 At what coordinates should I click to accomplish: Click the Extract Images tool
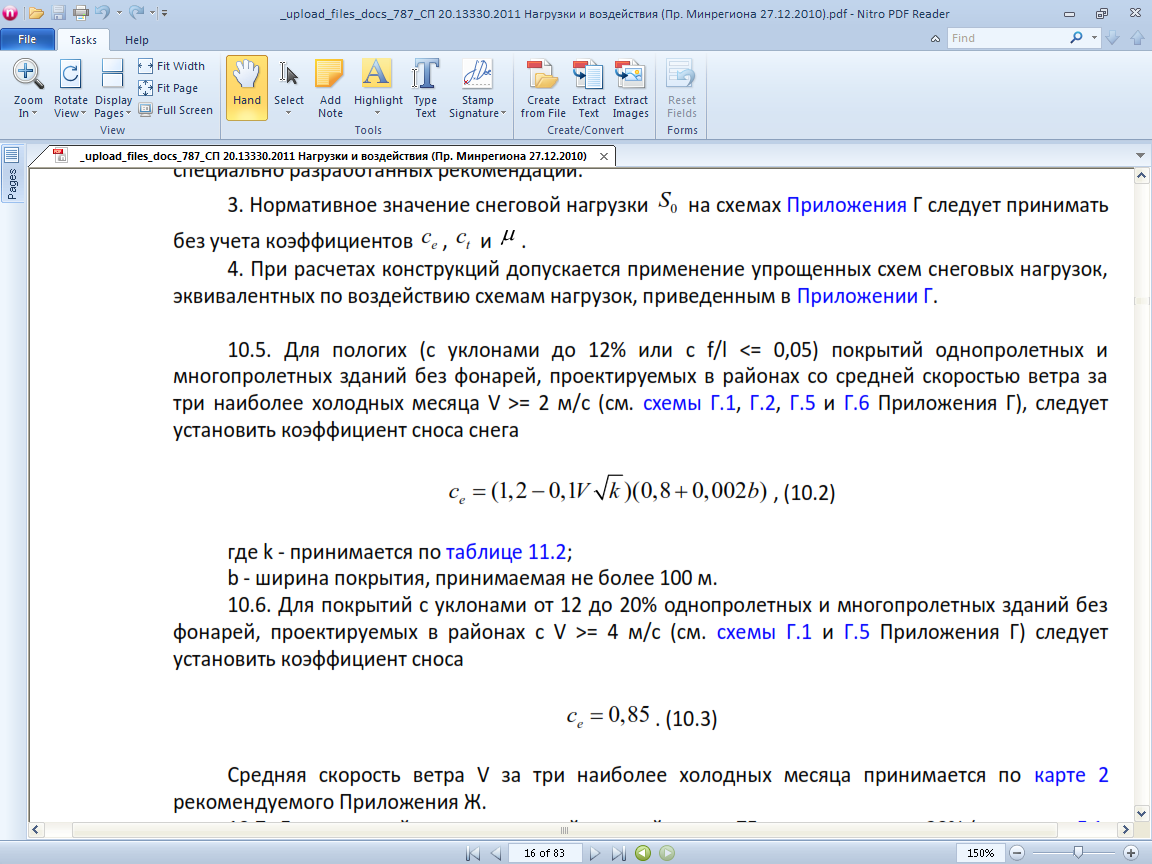click(630, 88)
